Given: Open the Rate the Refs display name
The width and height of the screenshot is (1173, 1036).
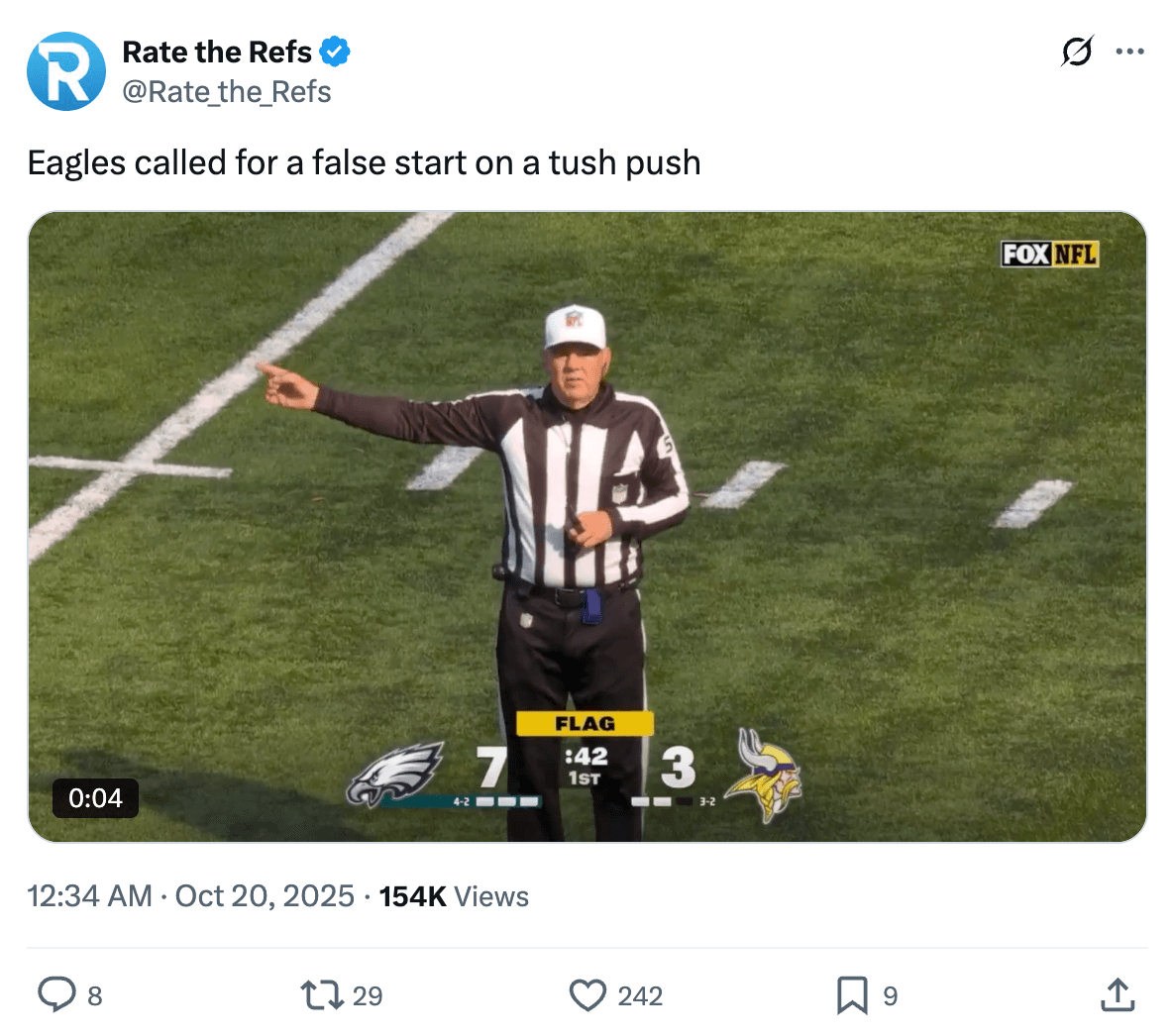Looking at the screenshot, I should coord(217,52).
